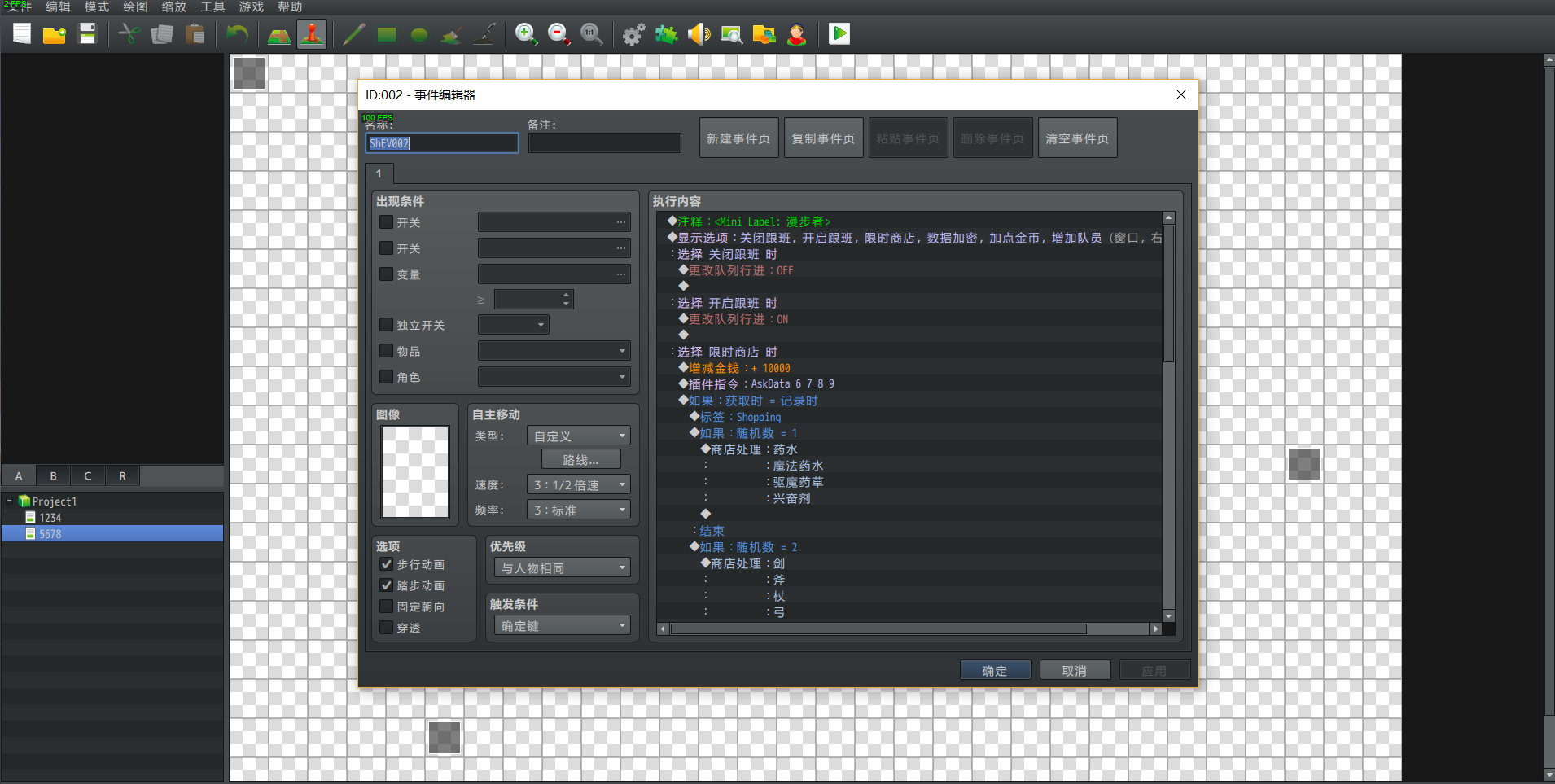The width and height of the screenshot is (1555, 784).
Task: Save project with the floppy disk icon
Action: coord(87,34)
